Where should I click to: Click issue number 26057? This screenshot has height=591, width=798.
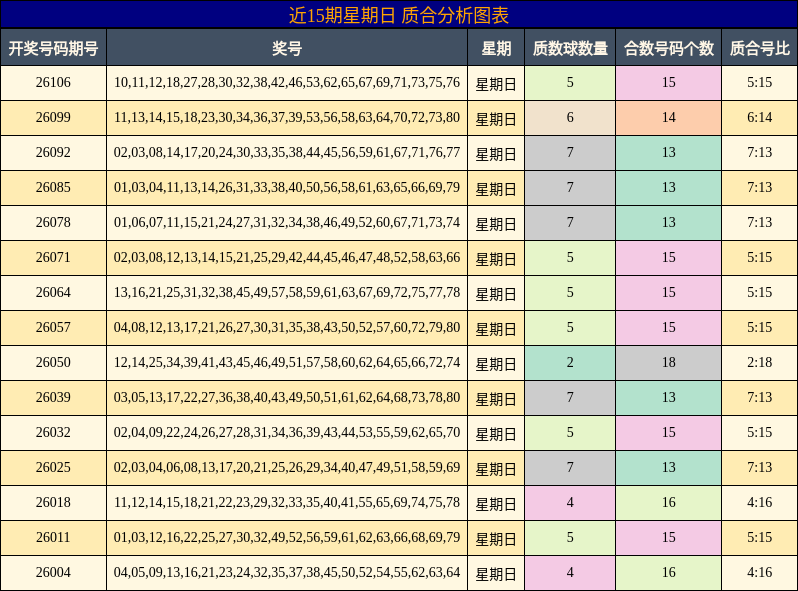(53, 327)
